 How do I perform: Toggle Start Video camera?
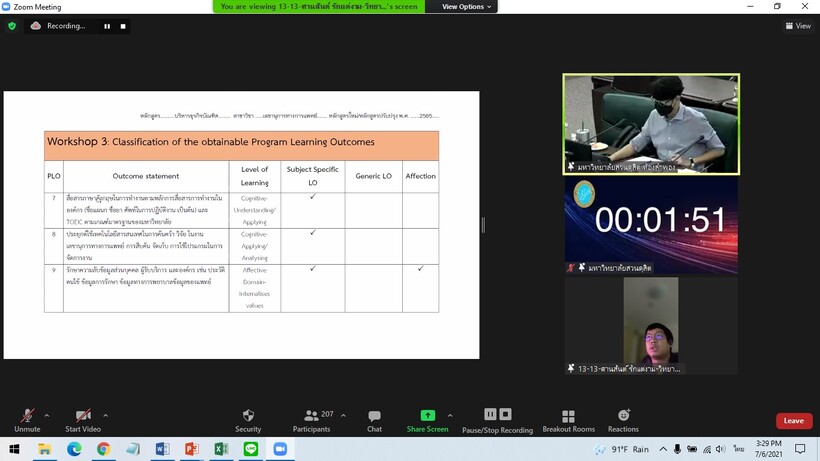click(x=83, y=416)
